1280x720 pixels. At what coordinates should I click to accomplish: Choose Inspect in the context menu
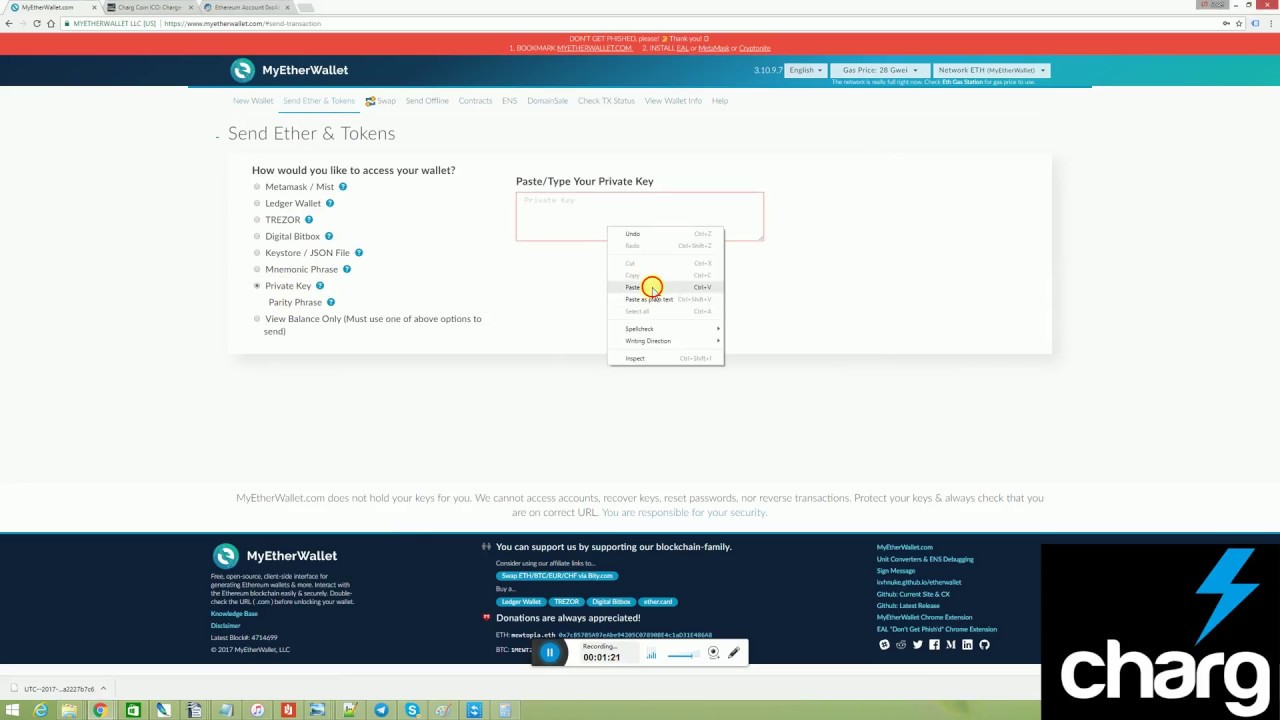point(665,358)
